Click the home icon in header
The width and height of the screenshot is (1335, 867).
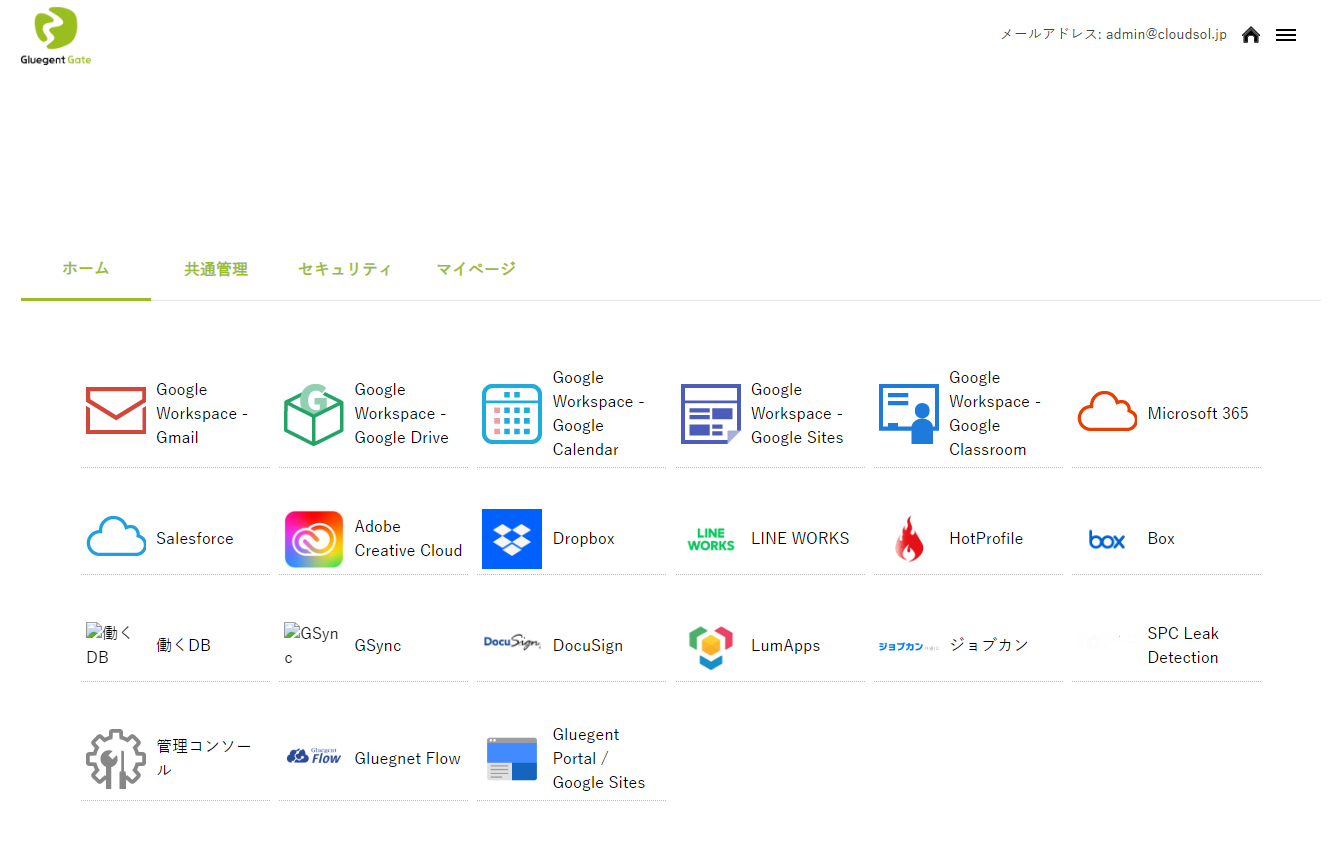point(1250,35)
